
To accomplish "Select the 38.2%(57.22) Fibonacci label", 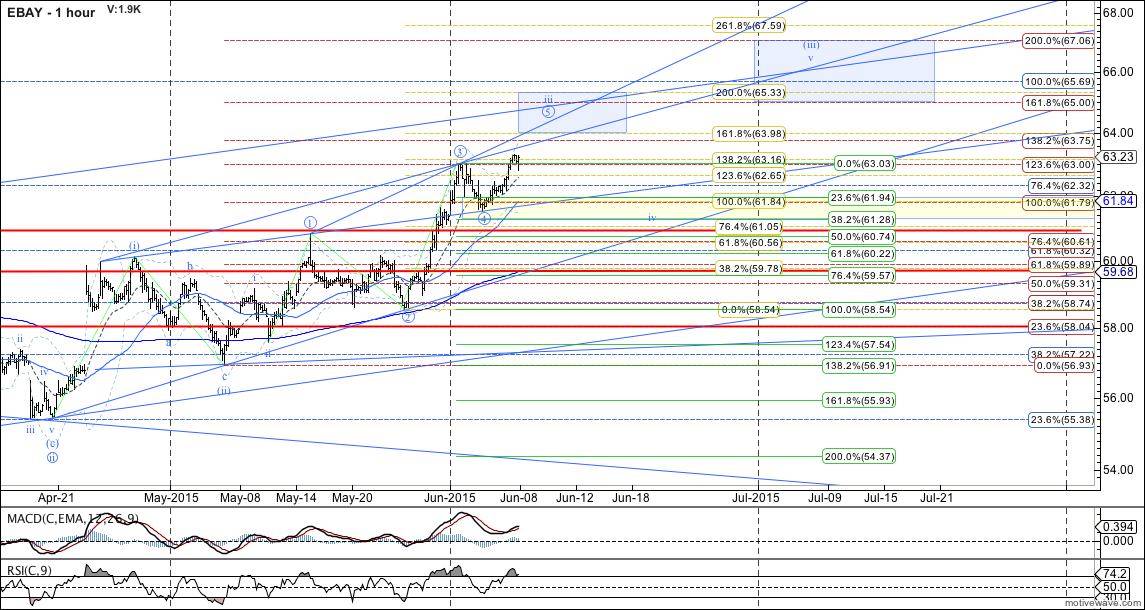I will (1062, 354).
